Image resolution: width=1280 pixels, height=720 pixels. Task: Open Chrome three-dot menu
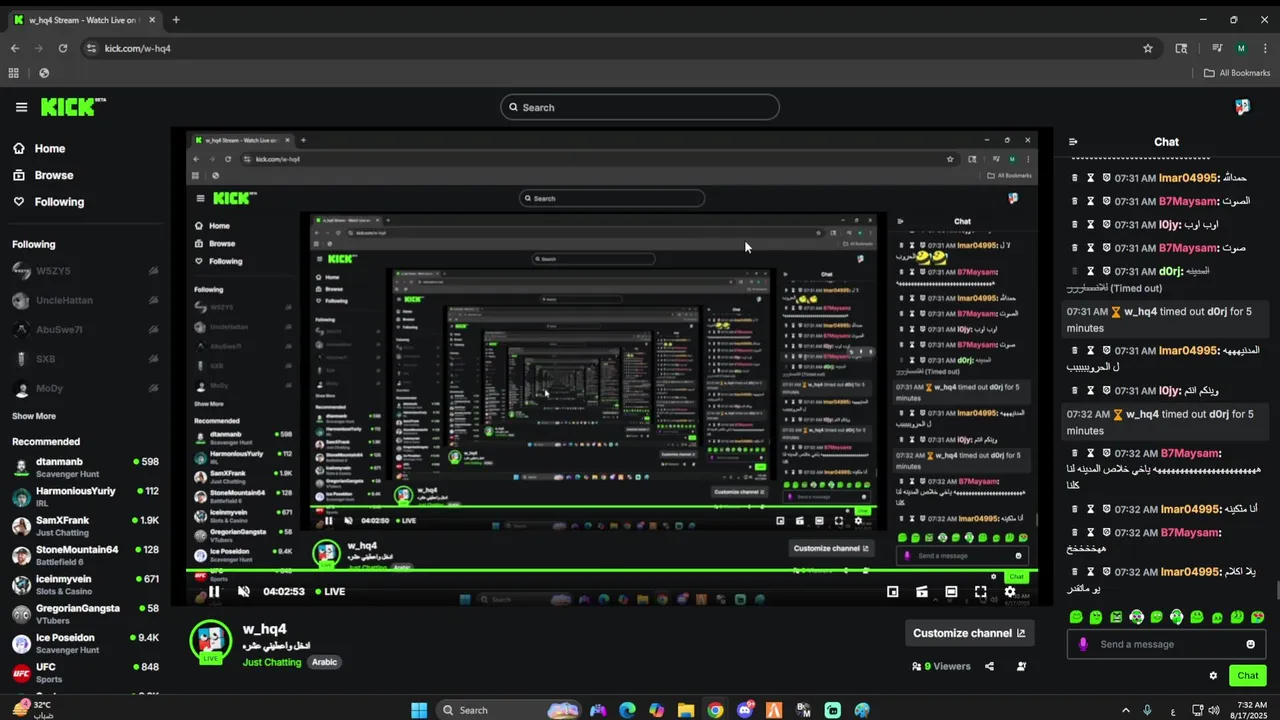point(1264,48)
